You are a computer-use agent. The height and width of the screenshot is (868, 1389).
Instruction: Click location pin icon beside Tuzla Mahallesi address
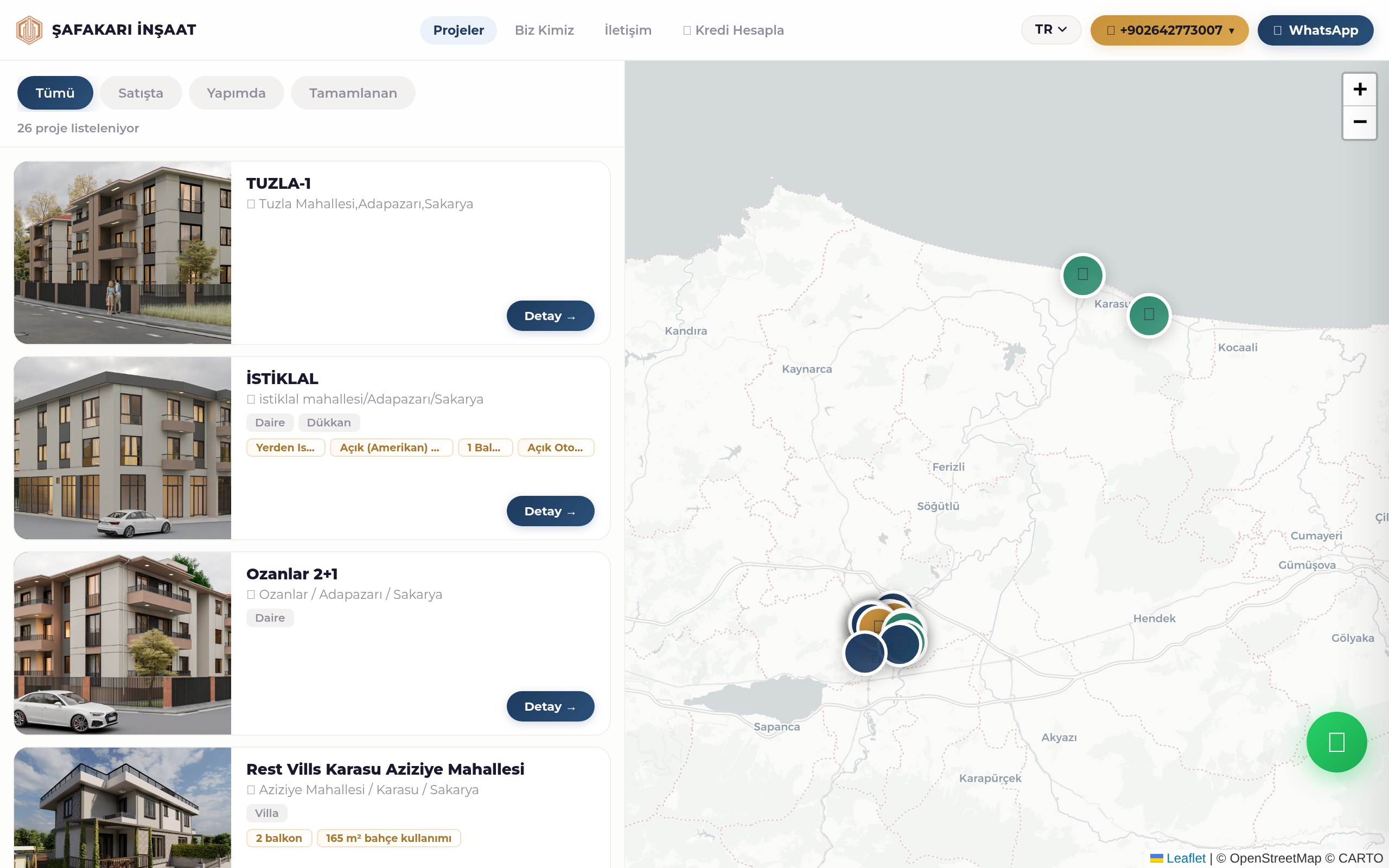(x=251, y=205)
